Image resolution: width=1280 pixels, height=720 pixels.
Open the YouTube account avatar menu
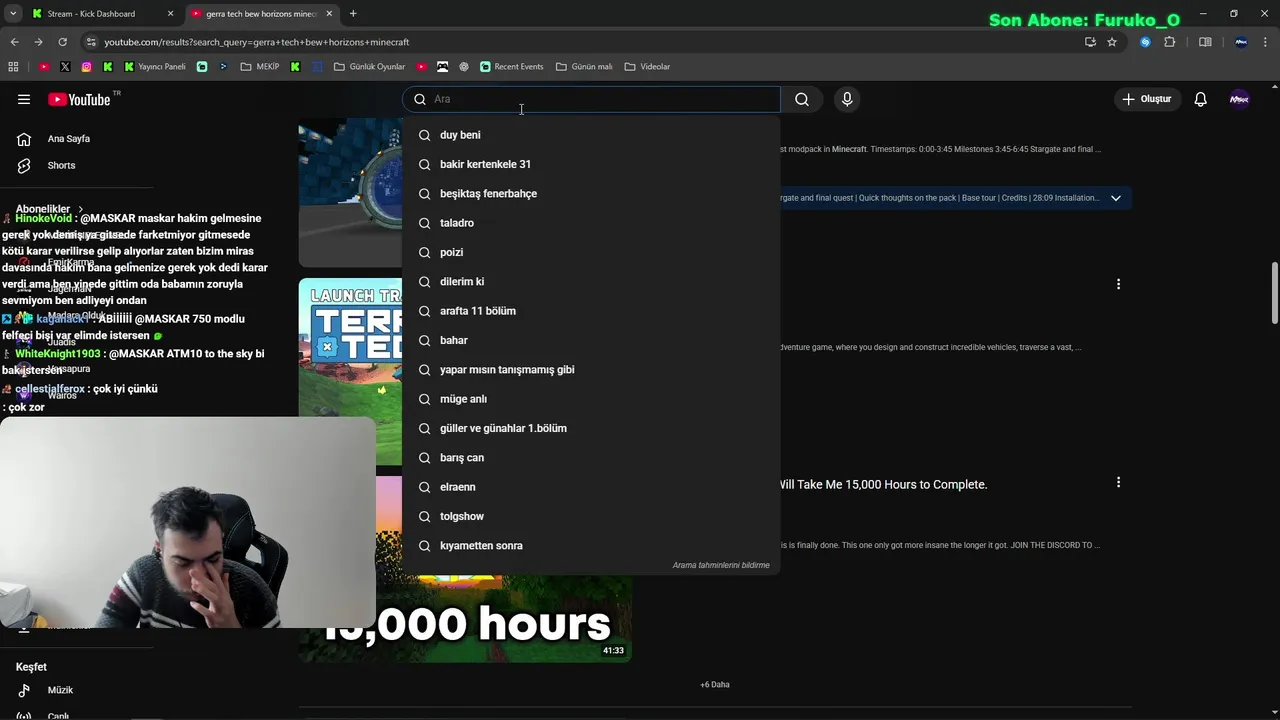tap(1239, 99)
